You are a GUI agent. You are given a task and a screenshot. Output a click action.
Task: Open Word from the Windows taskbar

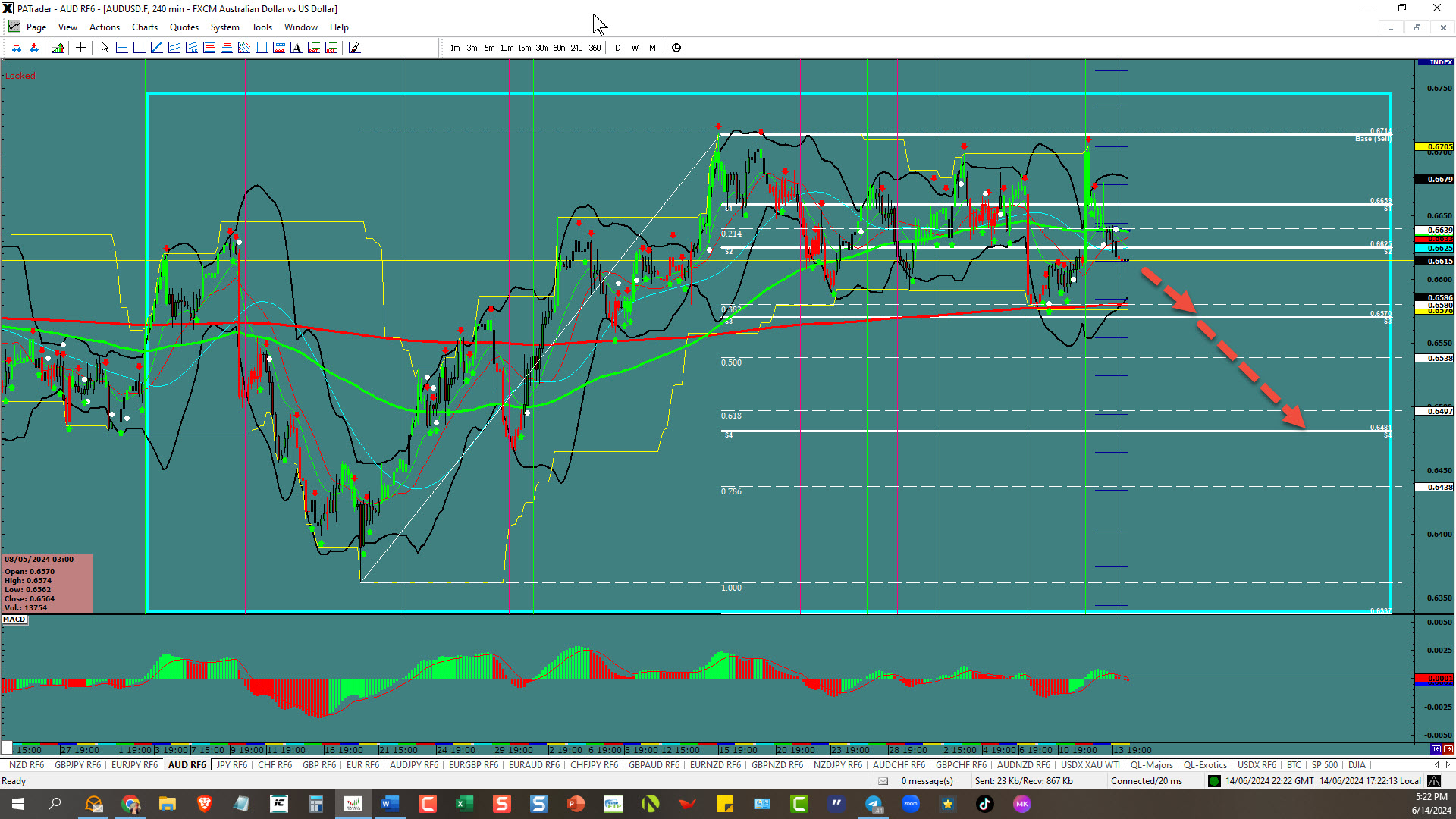click(x=390, y=804)
